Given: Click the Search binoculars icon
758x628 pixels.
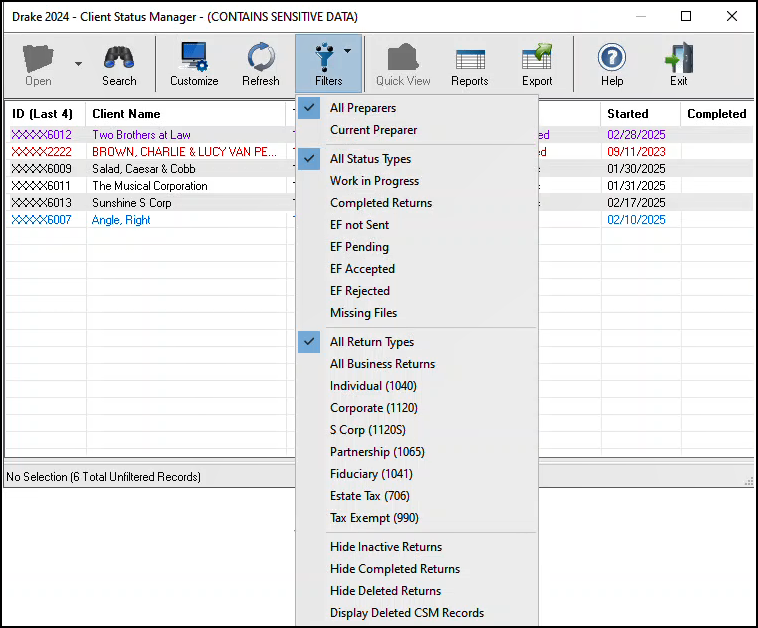Looking at the screenshot, I should [119, 57].
